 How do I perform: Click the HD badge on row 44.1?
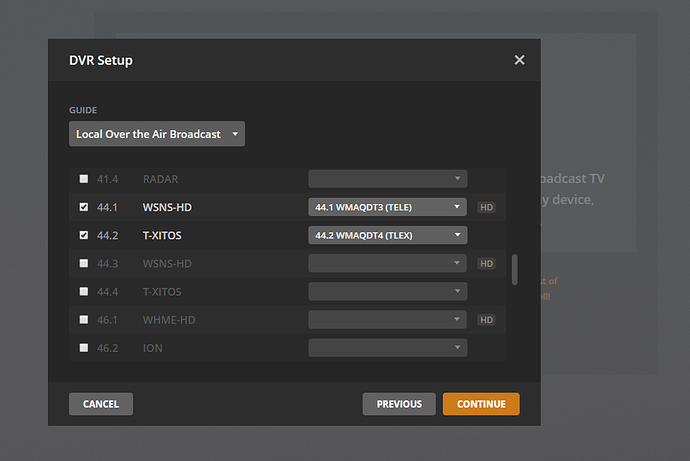486,207
